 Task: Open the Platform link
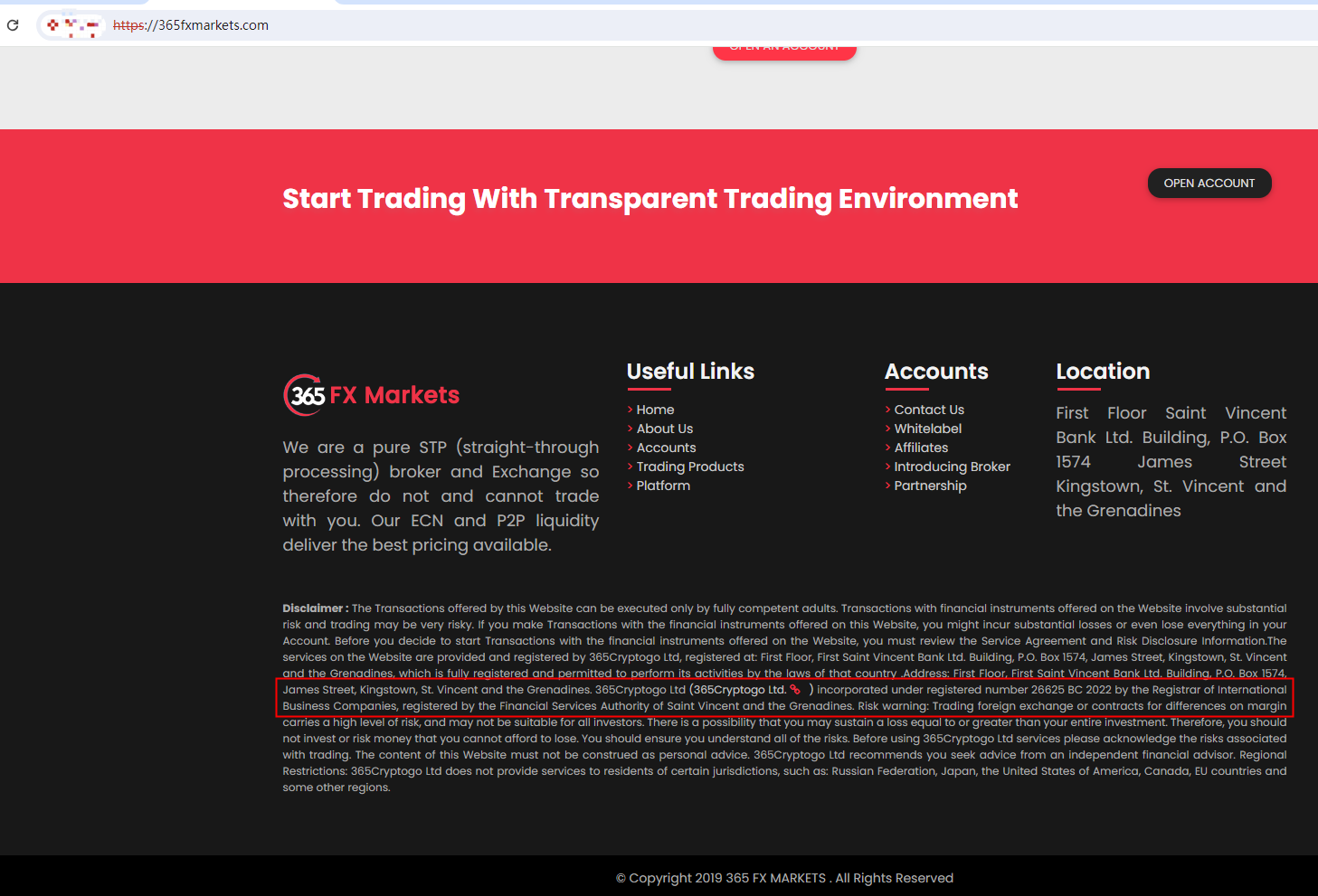tap(663, 486)
